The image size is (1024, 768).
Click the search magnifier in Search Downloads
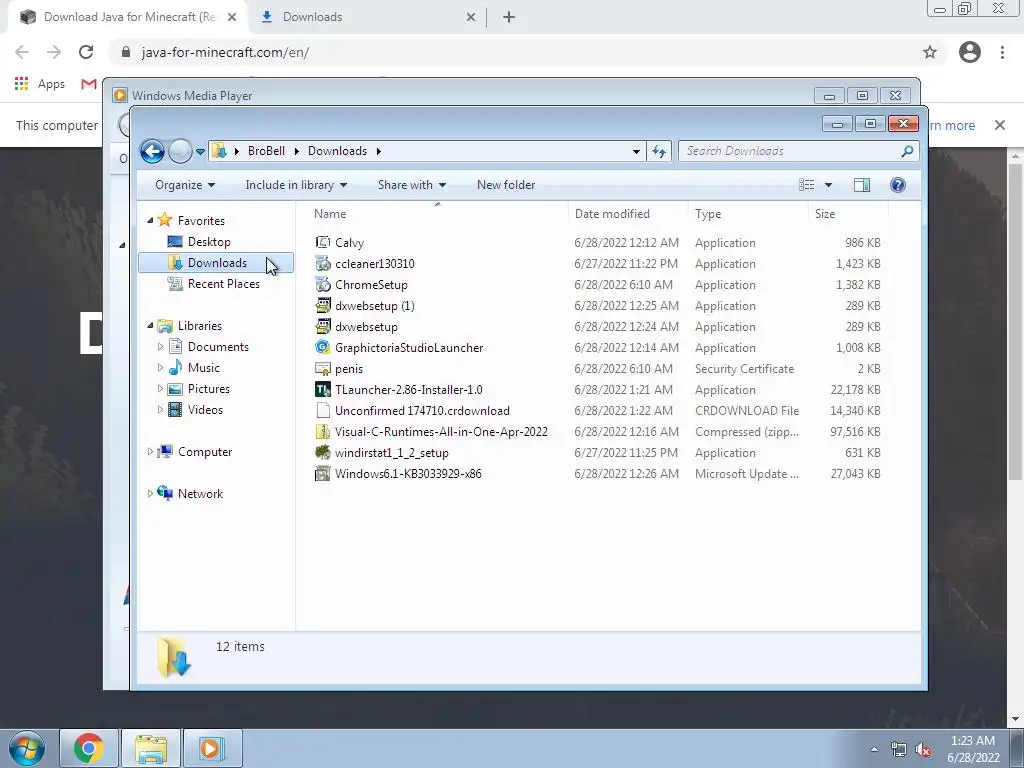[x=906, y=151]
